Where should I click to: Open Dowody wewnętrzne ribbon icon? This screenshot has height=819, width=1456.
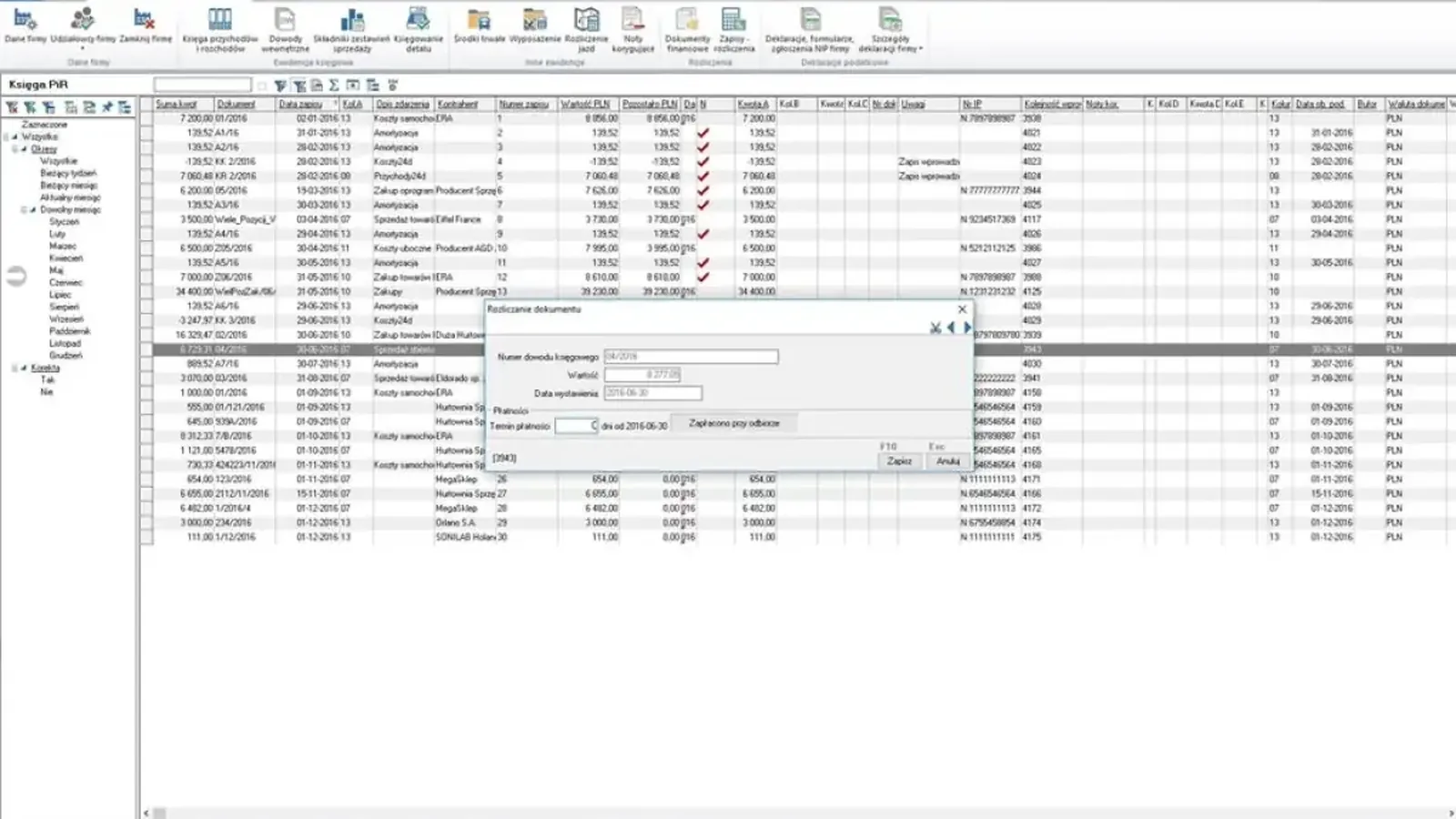tap(285, 30)
